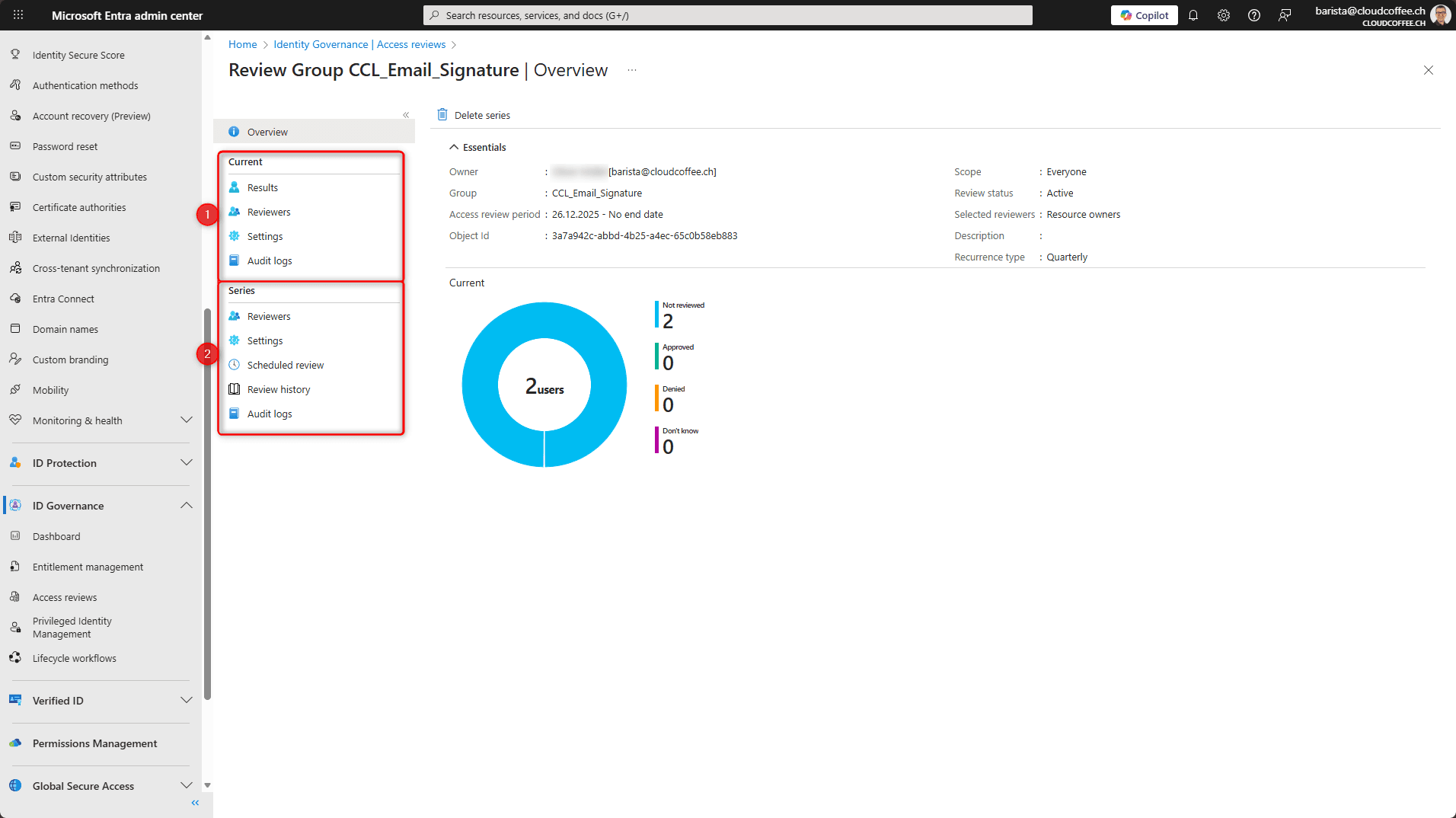Expand Monitoring & health menu

(x=186, y=420)
